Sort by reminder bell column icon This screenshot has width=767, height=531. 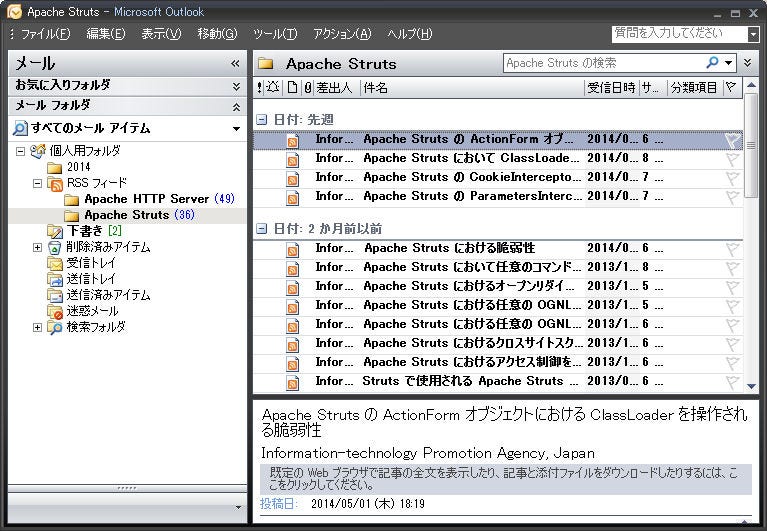point(273,88)
